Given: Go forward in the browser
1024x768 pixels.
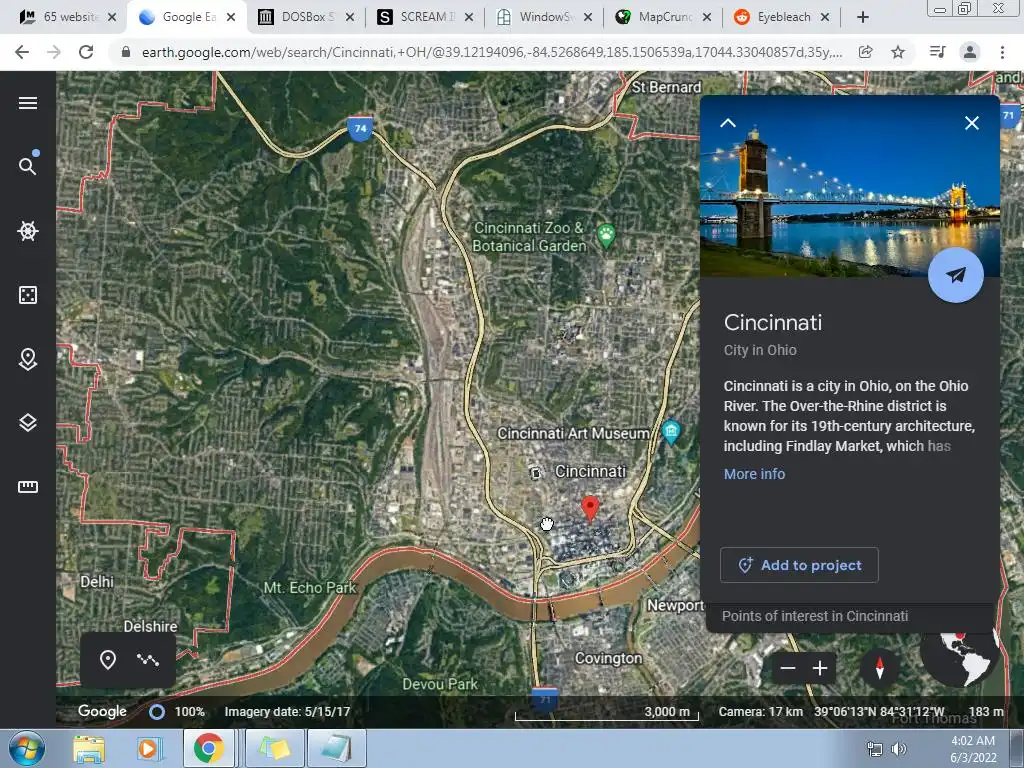Looking at the screenshot, I should click(x=54, y=52).
